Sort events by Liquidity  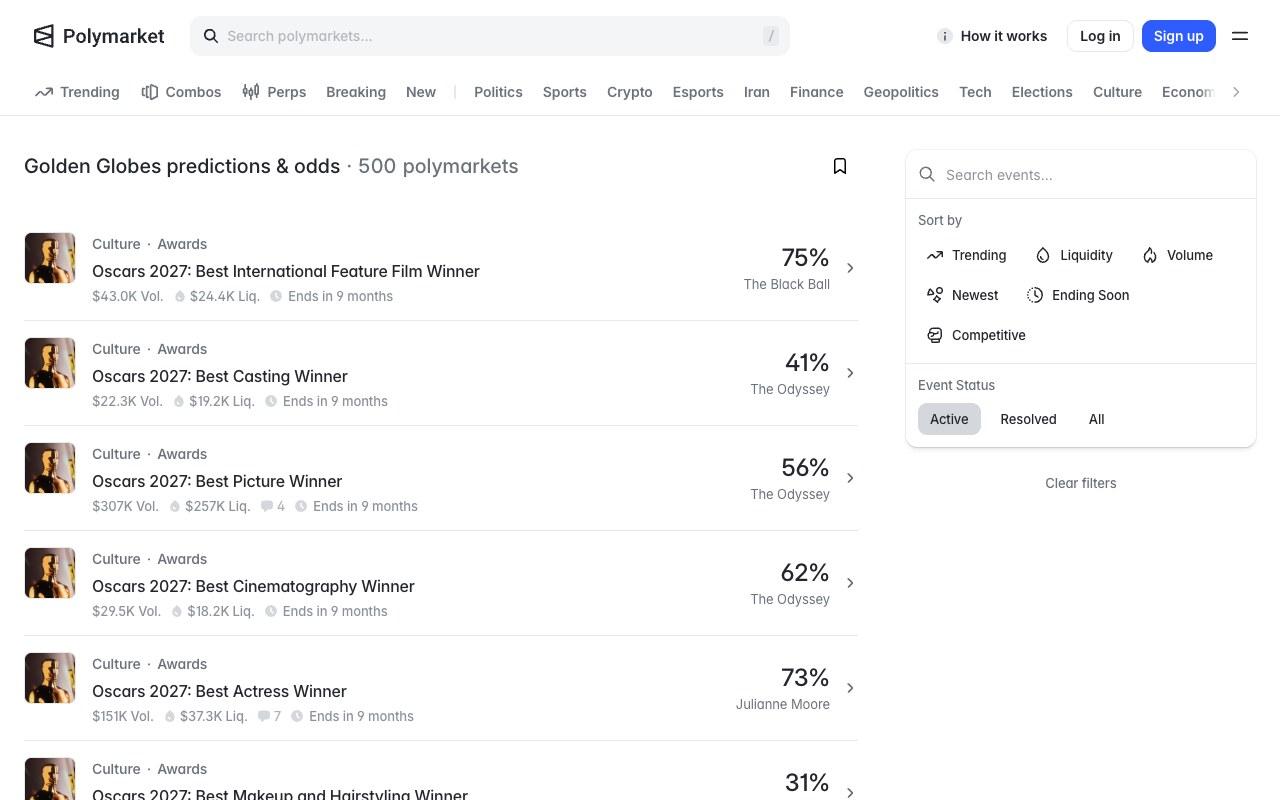coord(1074,255)
